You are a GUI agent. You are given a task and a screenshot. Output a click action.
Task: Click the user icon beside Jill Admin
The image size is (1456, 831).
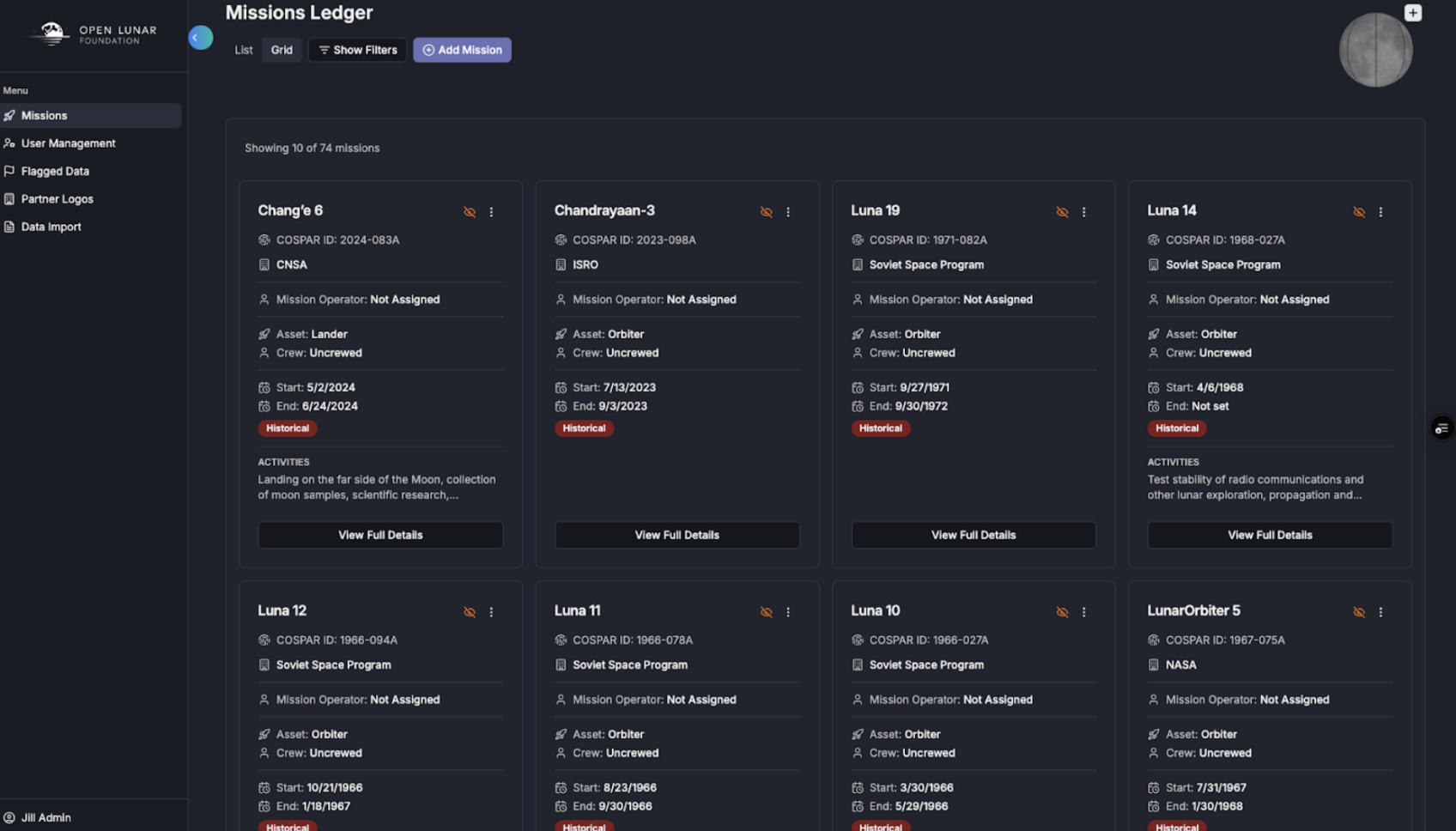pos(9,818)
